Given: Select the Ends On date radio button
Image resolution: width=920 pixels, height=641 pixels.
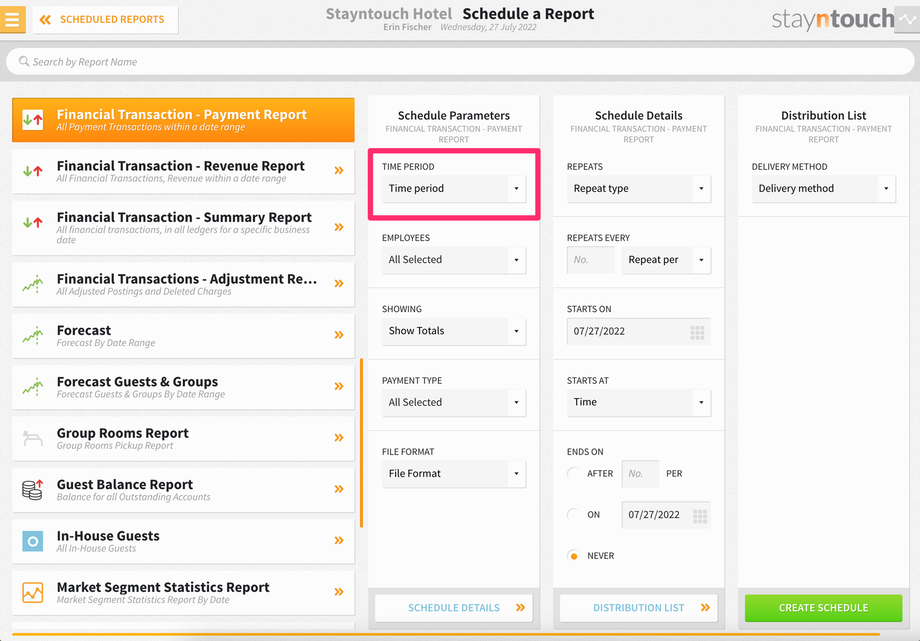Looking at the screenshot, I should [x=574, y=515].
